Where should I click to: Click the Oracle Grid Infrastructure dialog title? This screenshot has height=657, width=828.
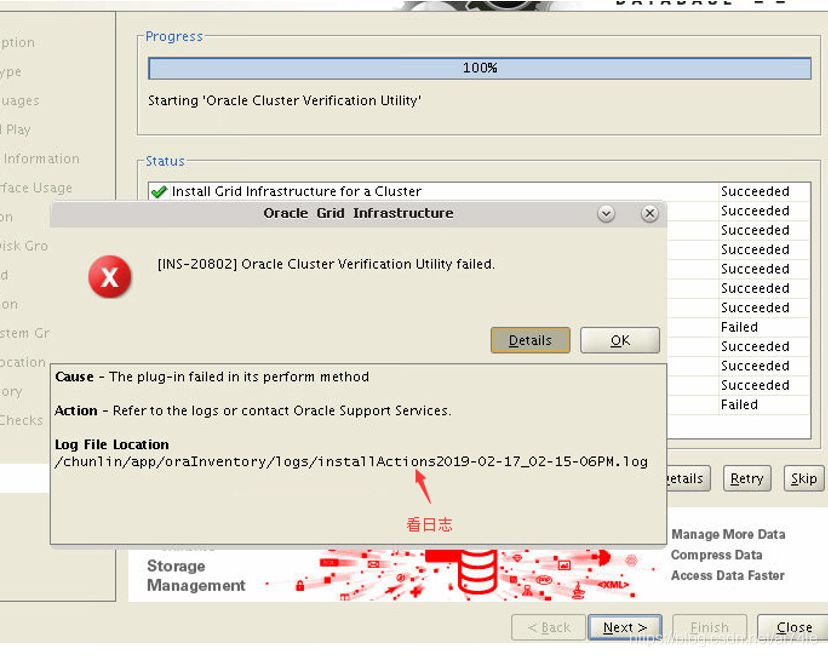(x=359, y=213)
